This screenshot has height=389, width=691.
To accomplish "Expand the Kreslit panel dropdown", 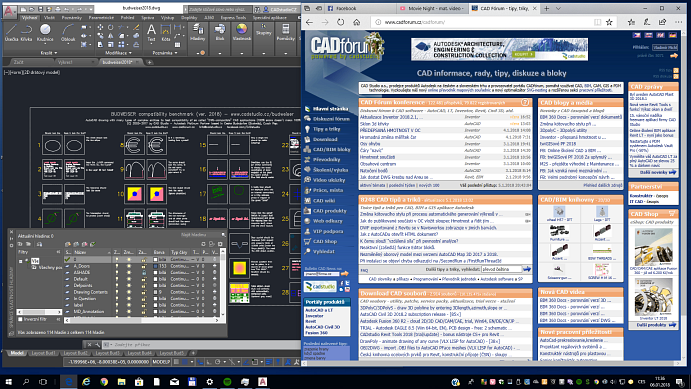I will 49,53.
